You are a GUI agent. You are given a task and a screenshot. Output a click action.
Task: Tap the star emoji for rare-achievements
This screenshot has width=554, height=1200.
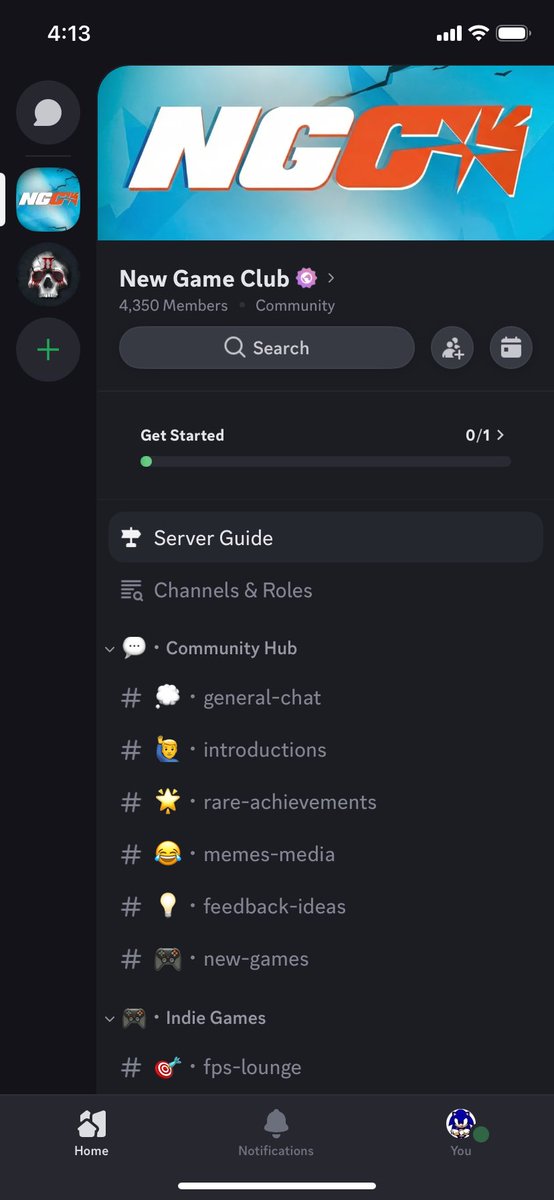tap(167, 802)
